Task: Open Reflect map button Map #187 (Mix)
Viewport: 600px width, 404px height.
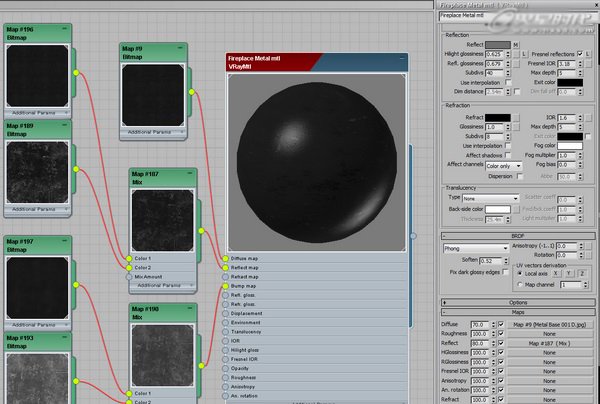Action: coord(549,344)
